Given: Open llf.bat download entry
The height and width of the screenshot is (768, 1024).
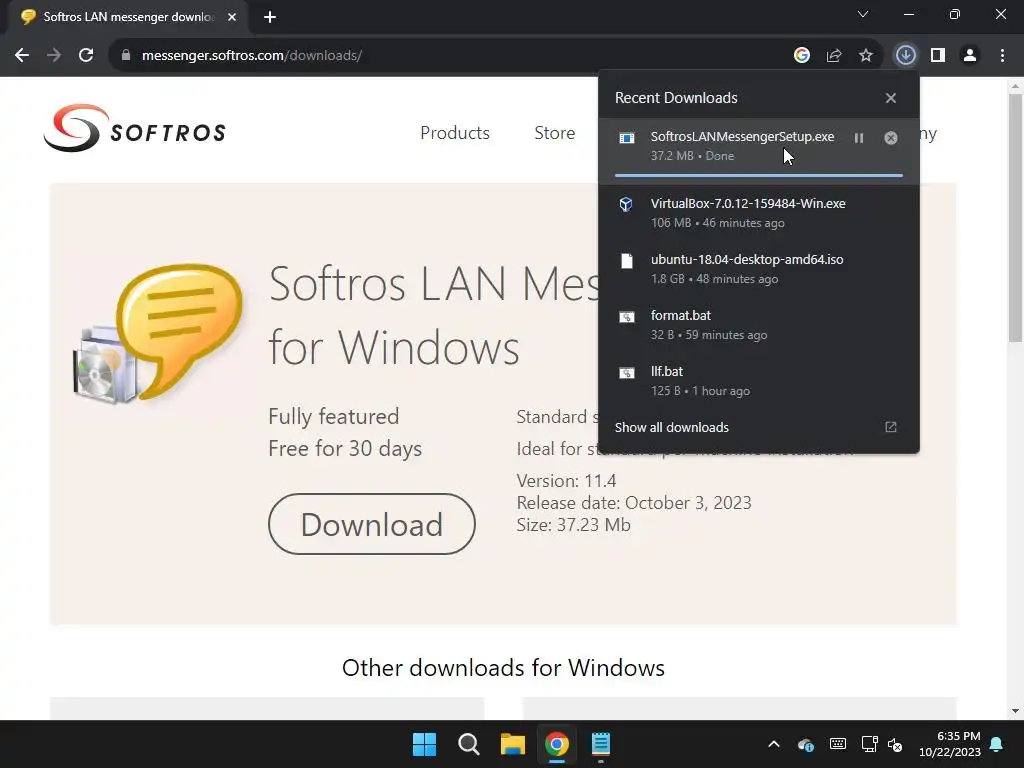Looking at the screenshot, I should (x=759, y=381).
